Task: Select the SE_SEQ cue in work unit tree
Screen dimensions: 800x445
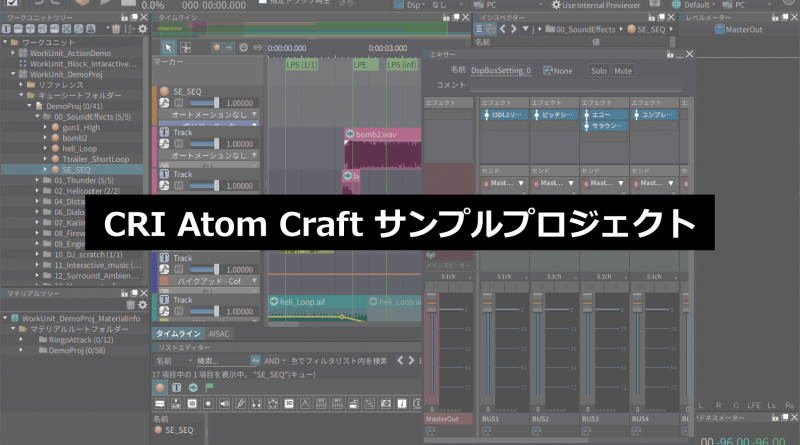Action: (76, 170)
